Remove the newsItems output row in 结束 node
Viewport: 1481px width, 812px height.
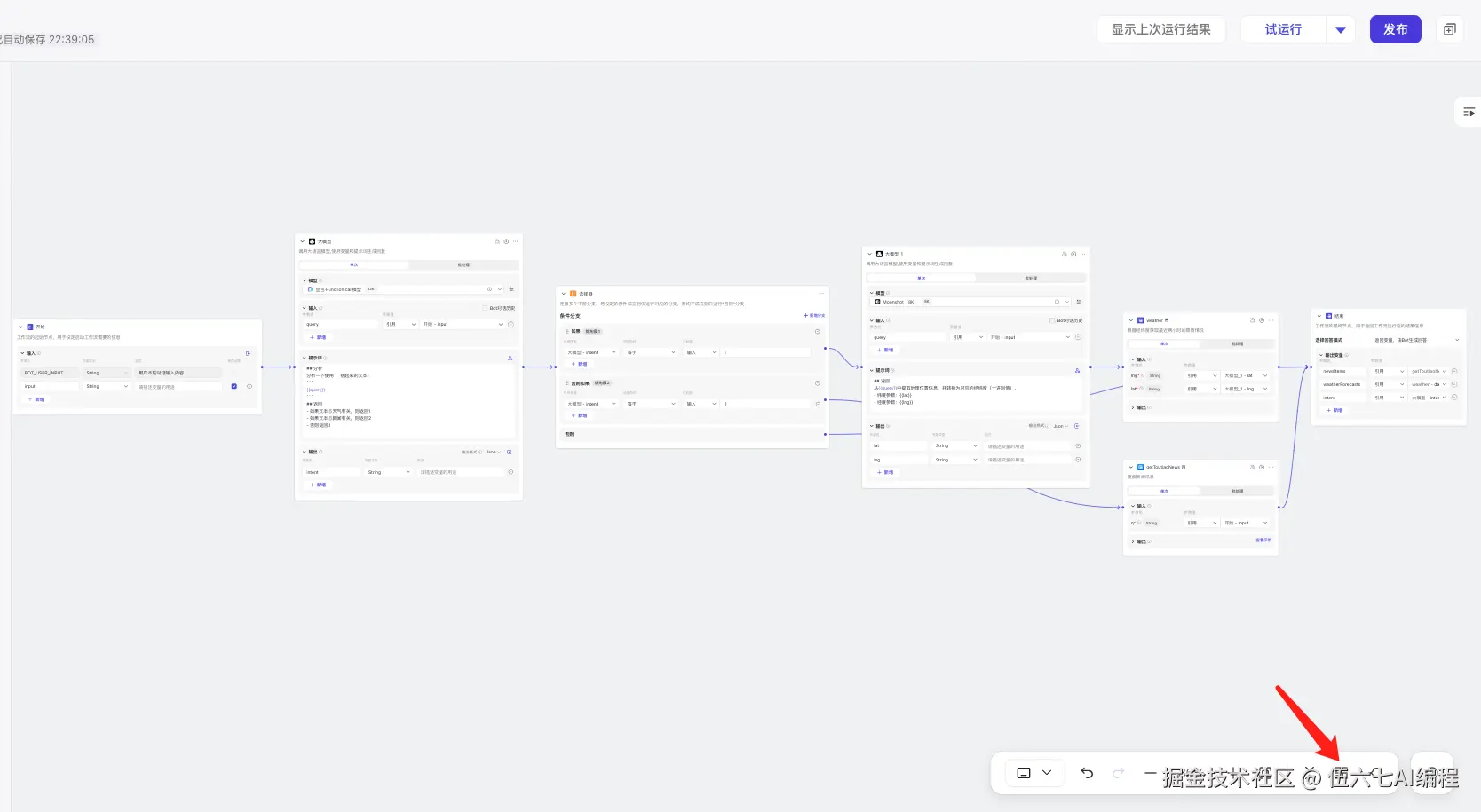pos(1454,371)
